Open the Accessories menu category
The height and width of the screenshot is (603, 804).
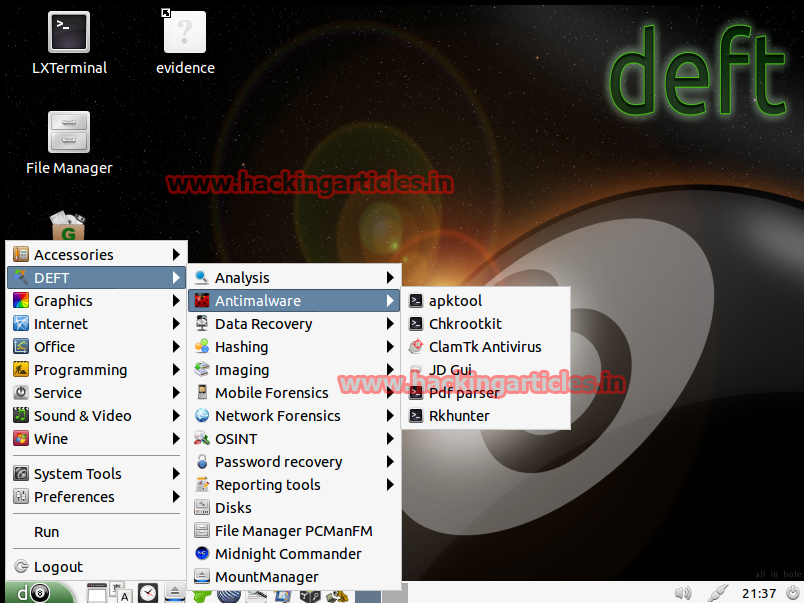96,254
